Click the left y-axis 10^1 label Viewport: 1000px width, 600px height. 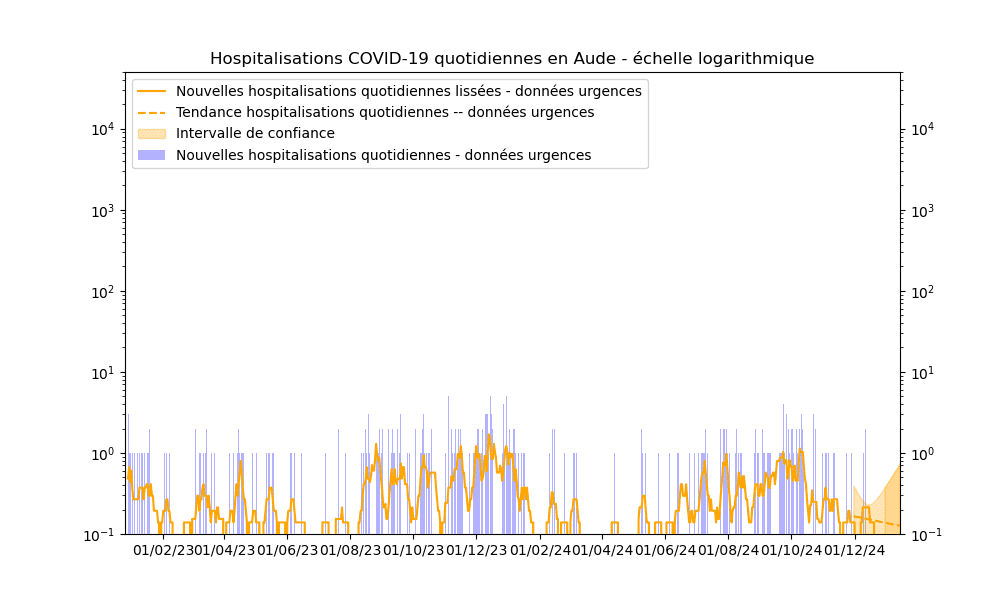pyautogui.click(x=103, y=373)
